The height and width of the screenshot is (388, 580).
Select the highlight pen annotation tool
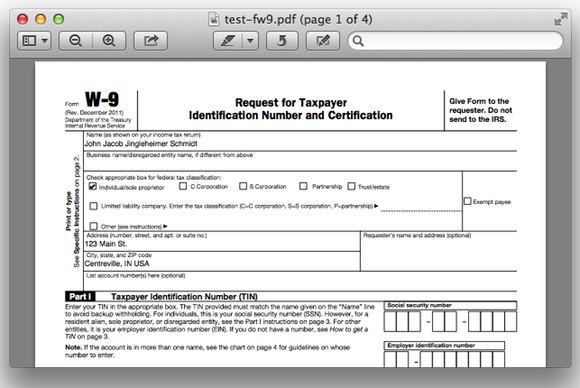(228, 40)
